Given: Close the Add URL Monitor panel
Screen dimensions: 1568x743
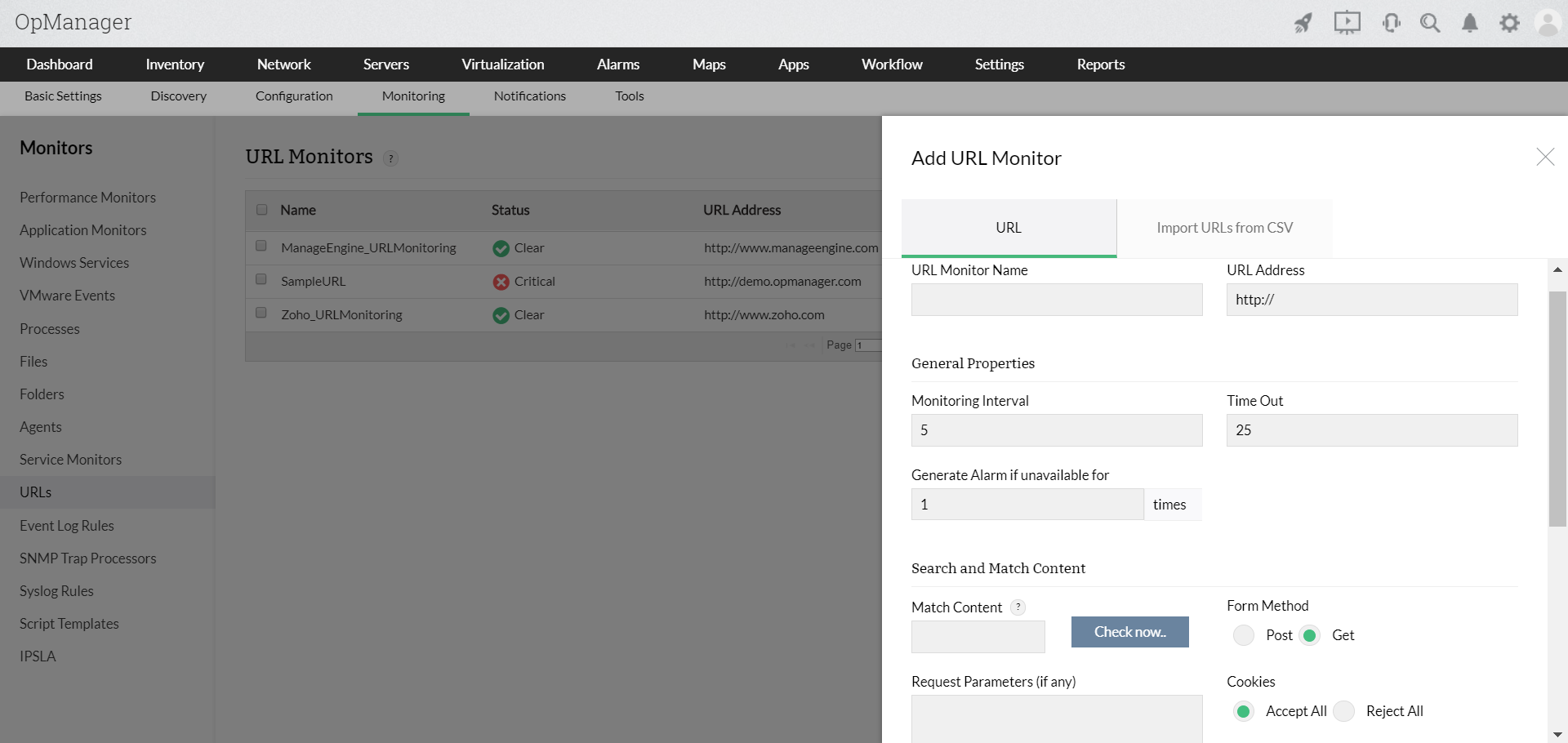Looking at the screenshot, I should (1545, 157).
